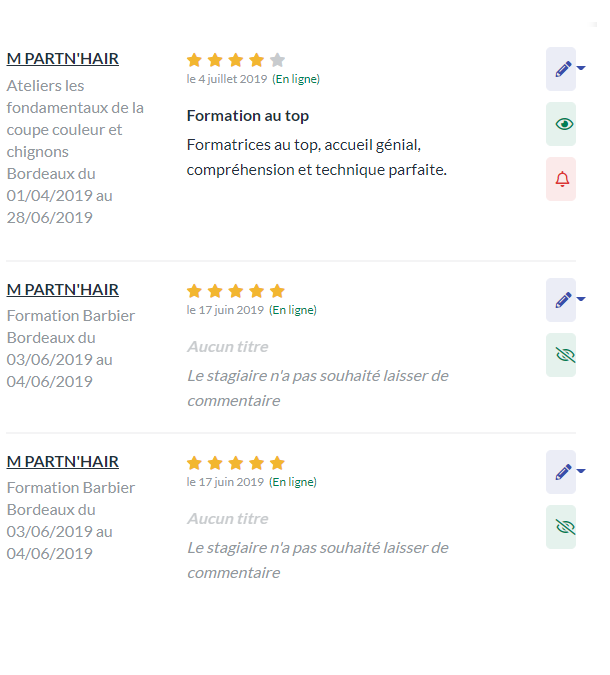Screen dimensions: 610x675
Task: Click the 'Formation au top' review title
Action: (248, 116)
